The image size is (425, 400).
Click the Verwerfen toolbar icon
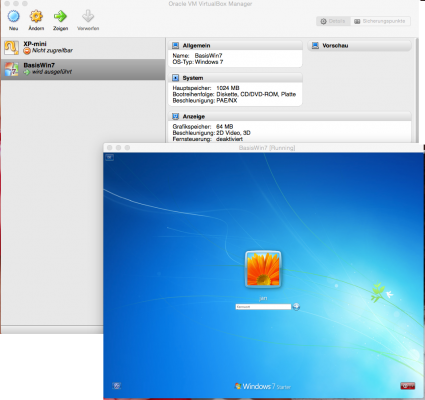tap(88, 16)
